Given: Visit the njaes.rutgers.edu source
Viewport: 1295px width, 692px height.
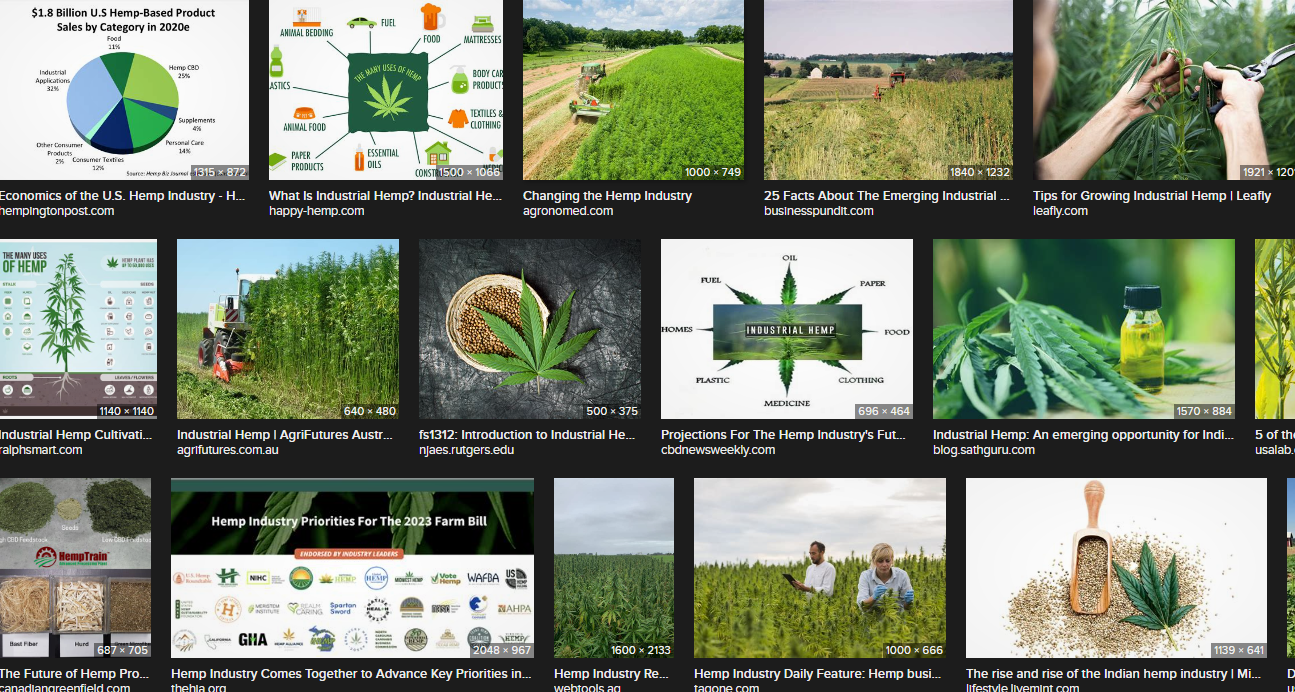Looking at the screenshot, I should pos(468,450).
